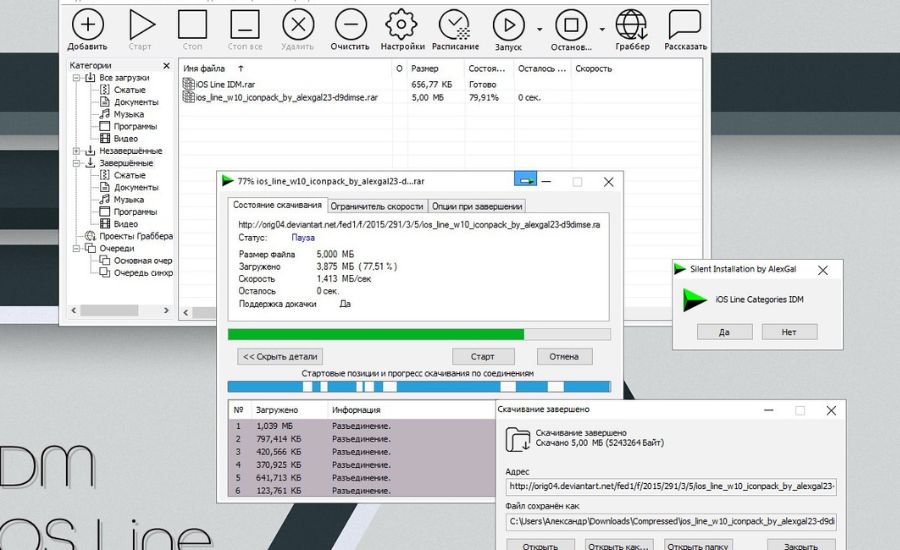This screenshot has width=900, height=550.
Task: Click the blue connections progress bar
Action: click(419, 387)
